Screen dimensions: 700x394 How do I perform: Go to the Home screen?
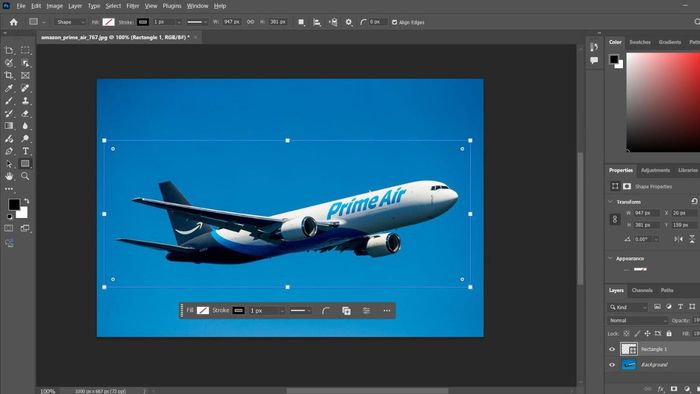[x=14, y=22]
